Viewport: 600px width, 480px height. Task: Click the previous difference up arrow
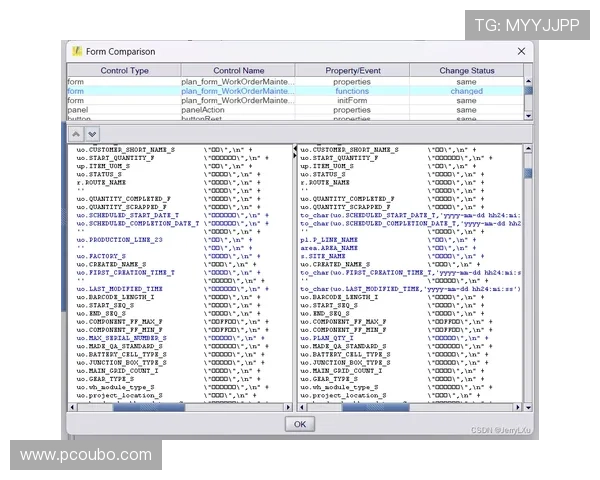[75, 133]
